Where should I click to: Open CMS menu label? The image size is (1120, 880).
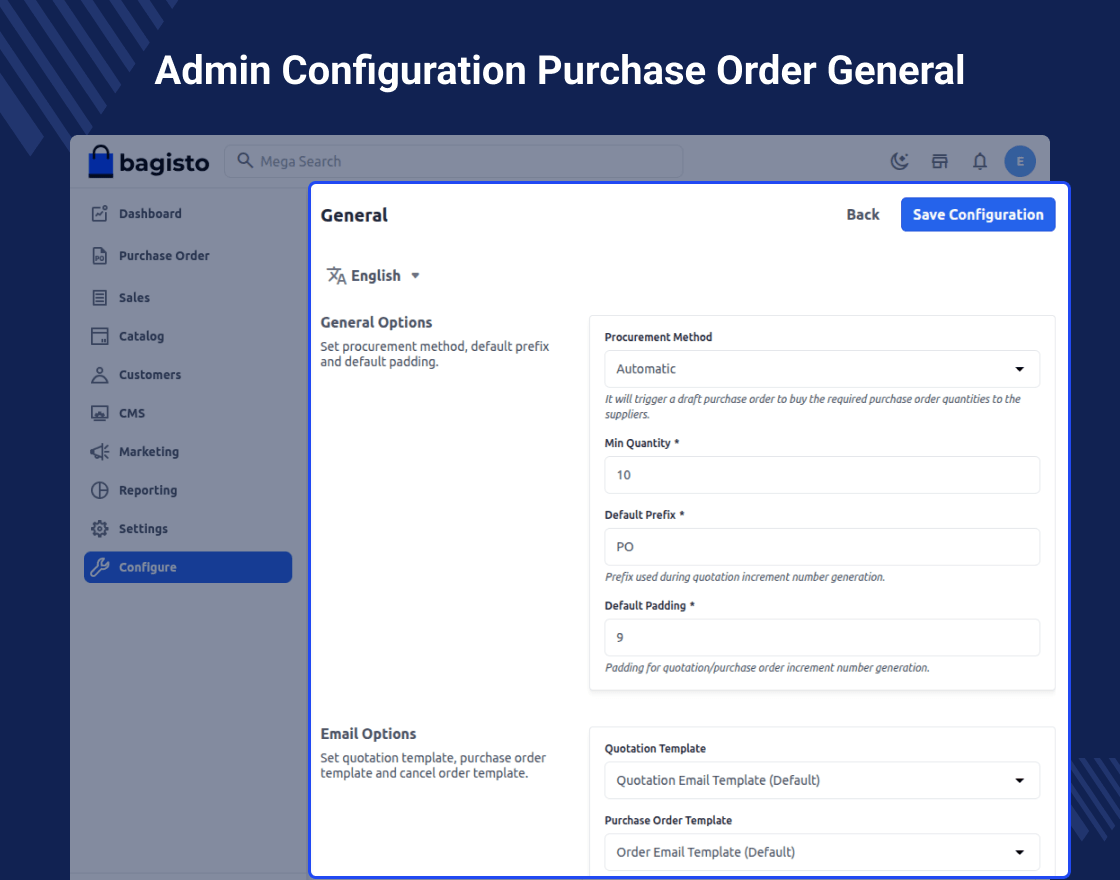point(132,414)
